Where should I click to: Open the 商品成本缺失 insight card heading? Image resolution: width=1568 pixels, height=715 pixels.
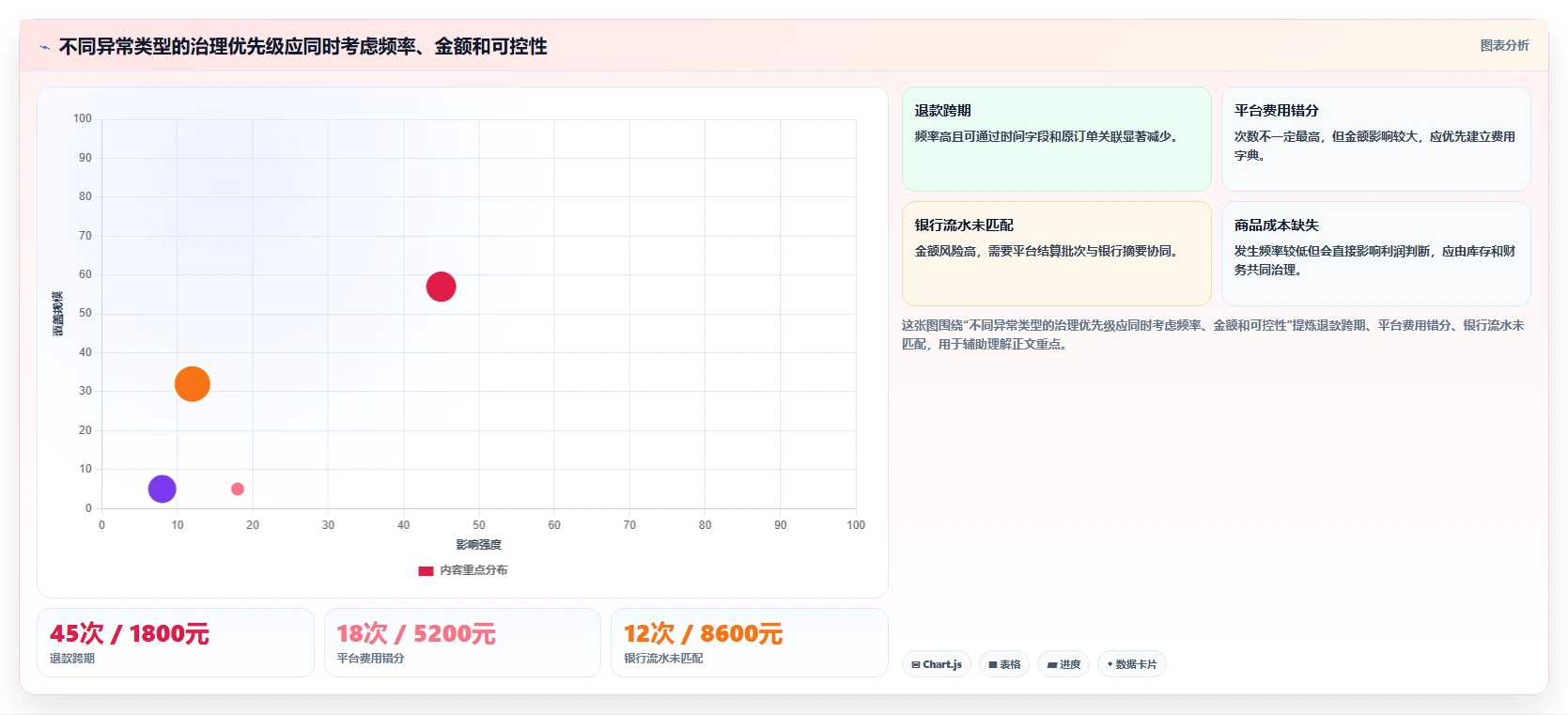click(1277, 225)
